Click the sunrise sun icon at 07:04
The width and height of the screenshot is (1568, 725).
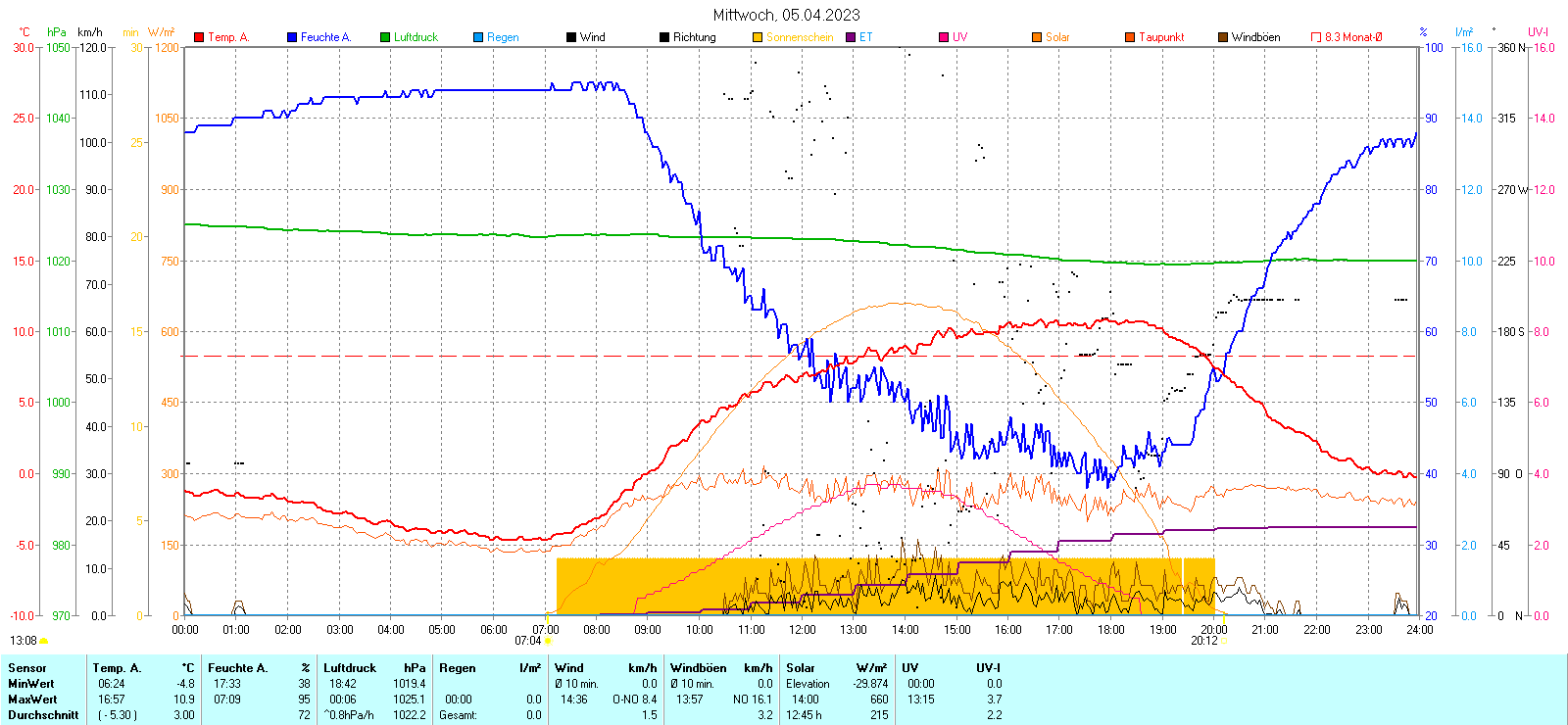[x=547, y=641]
